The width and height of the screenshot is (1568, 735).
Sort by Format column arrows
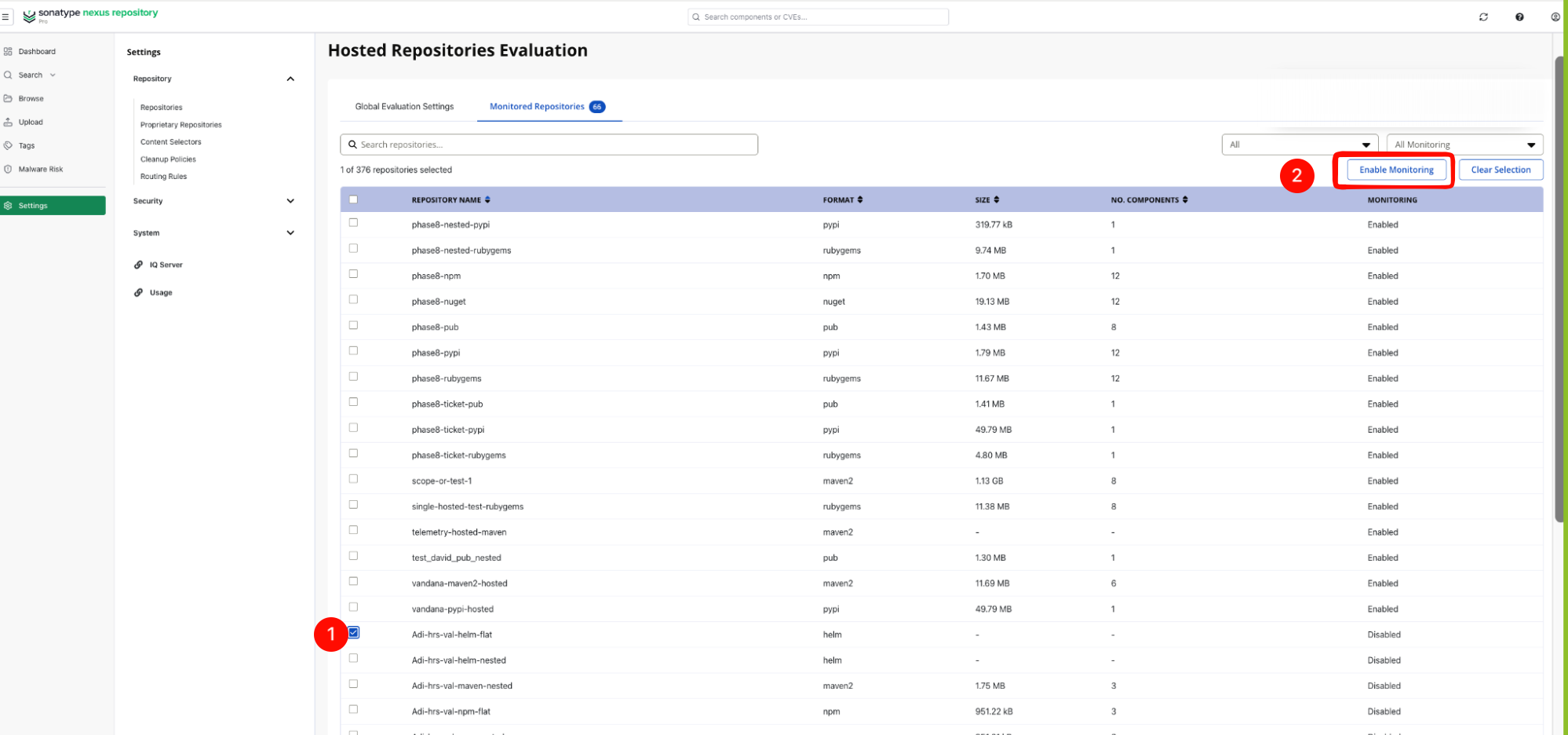(860, 200)
